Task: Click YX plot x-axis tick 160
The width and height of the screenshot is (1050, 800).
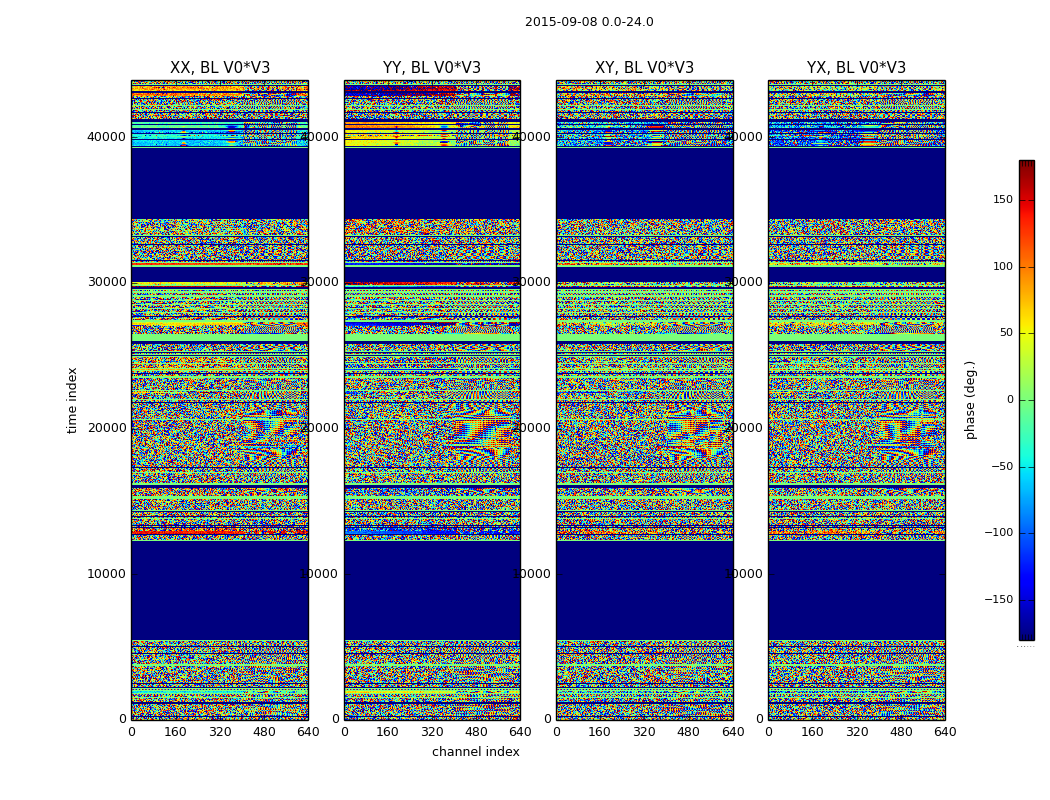Action: (812, 732)
